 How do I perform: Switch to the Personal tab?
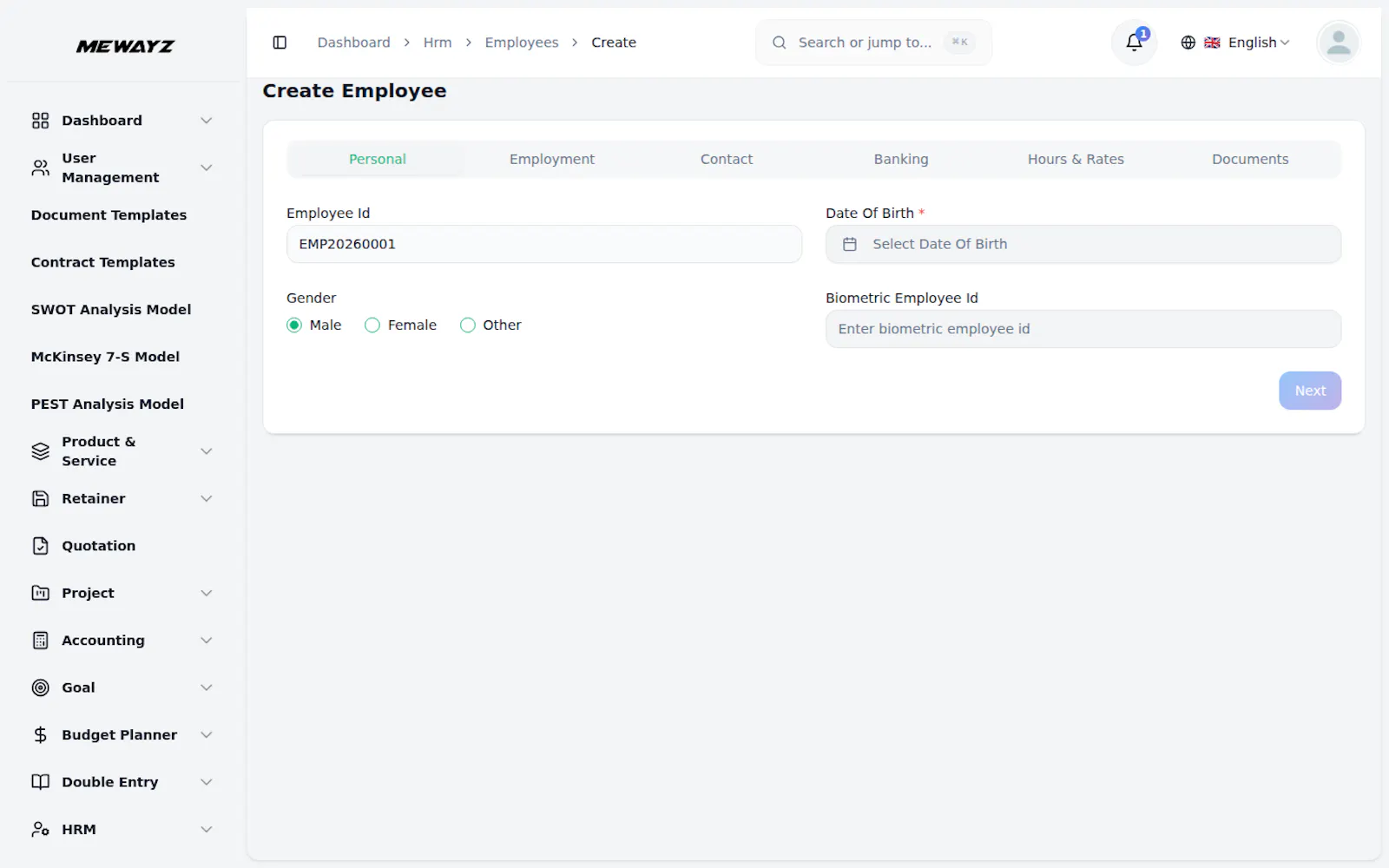377,159
